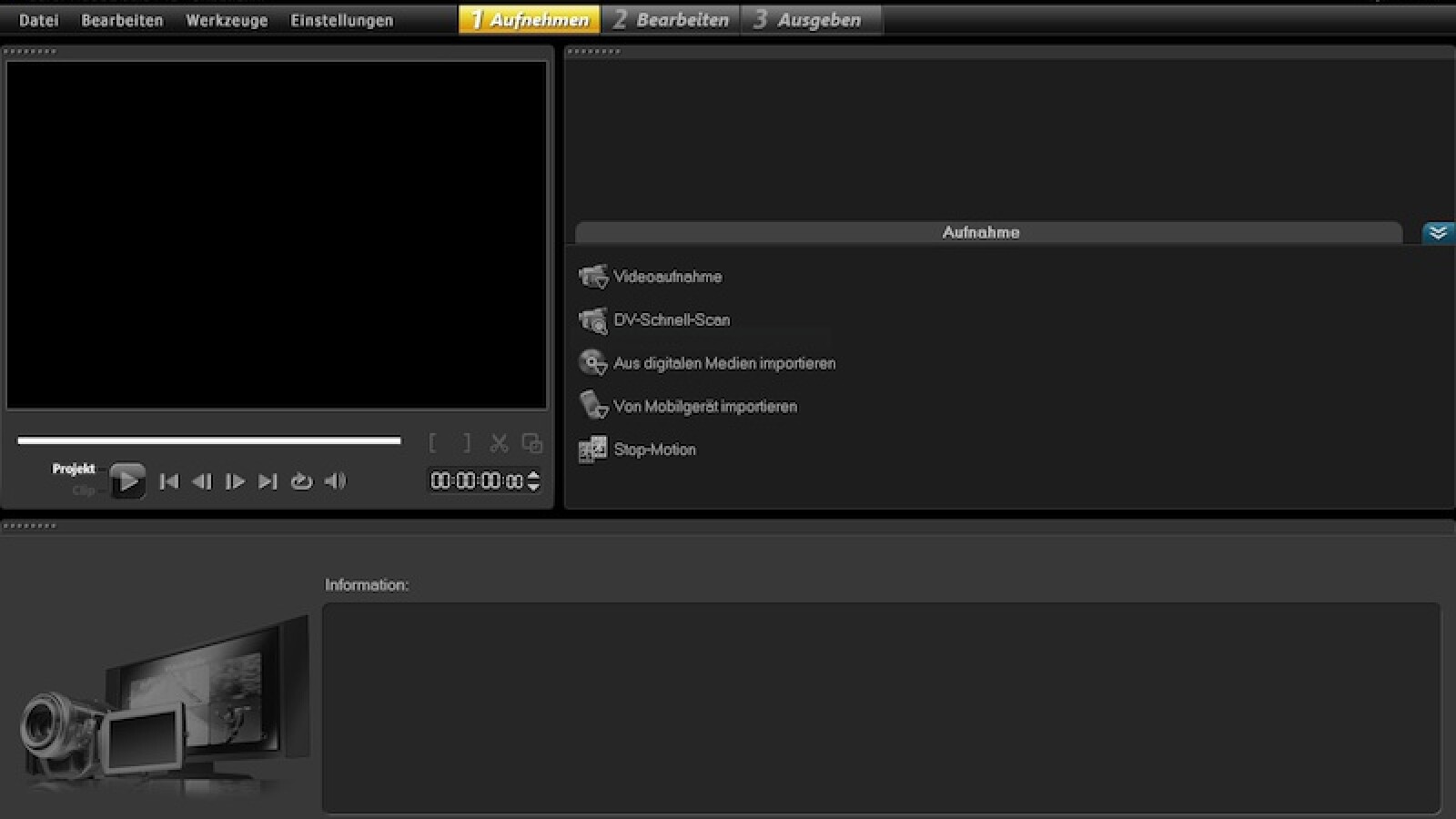This screenshot has width=1456, height=819.
Task: Click the preview scrubber bar
Action: [209, 441]
